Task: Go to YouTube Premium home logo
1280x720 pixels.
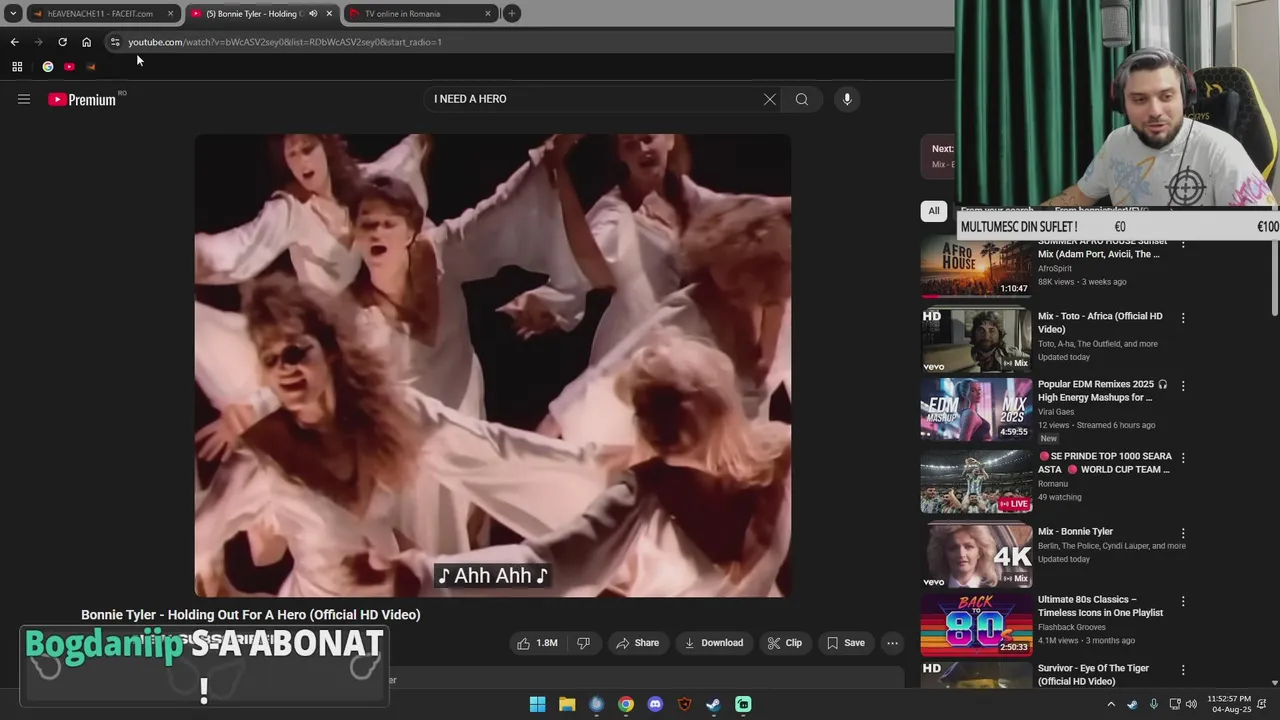Action: coord(83,99)
